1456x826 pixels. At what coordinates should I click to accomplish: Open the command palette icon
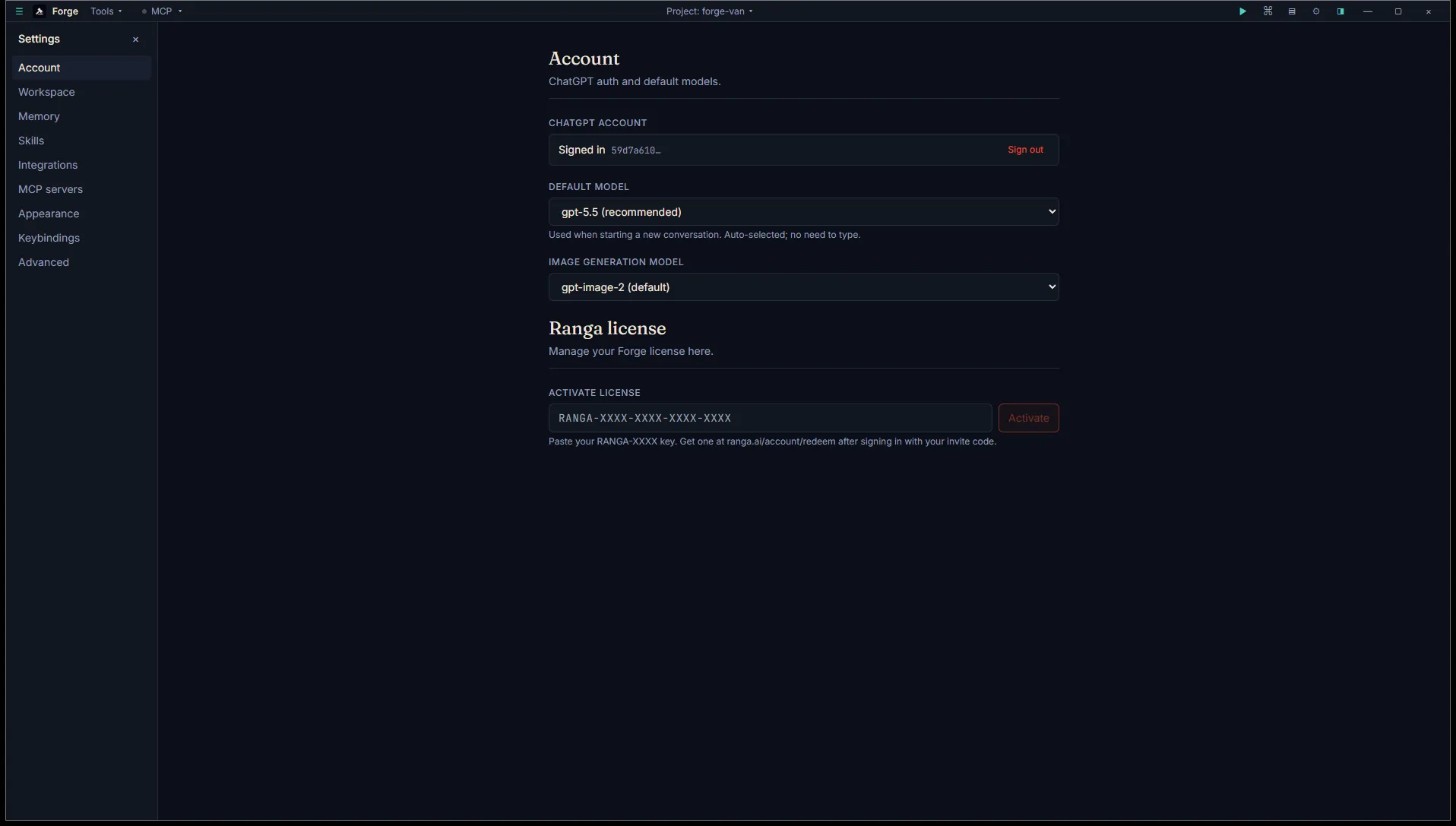(x=1268, y=11)
